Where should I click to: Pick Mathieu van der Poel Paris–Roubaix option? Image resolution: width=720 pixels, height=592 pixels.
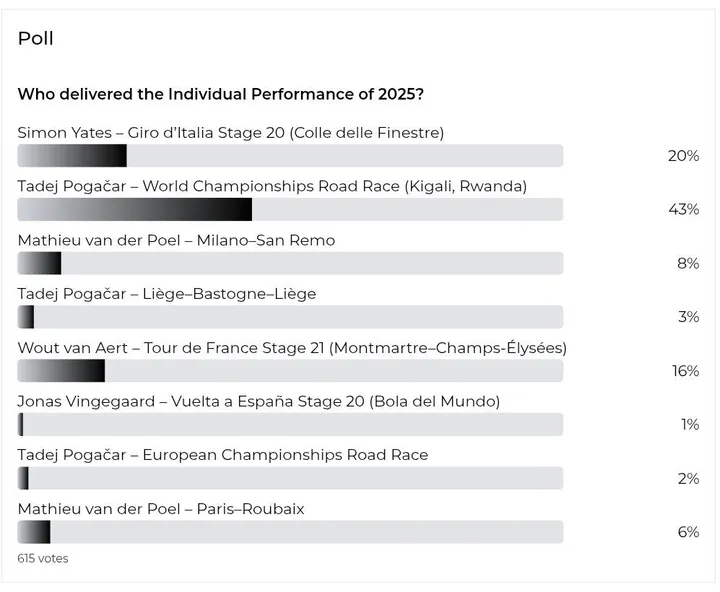161,509
